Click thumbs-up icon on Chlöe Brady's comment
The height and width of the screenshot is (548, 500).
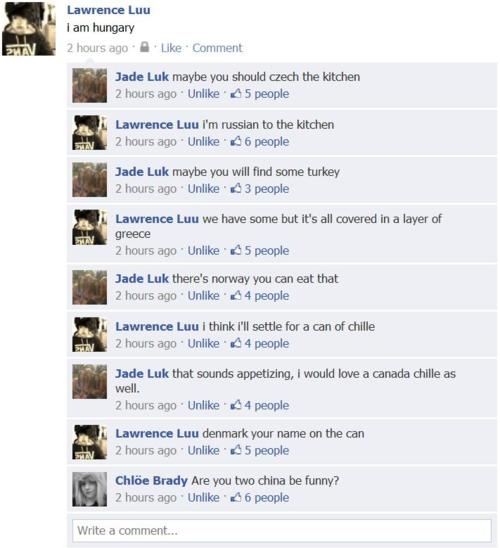pos(236,497)
